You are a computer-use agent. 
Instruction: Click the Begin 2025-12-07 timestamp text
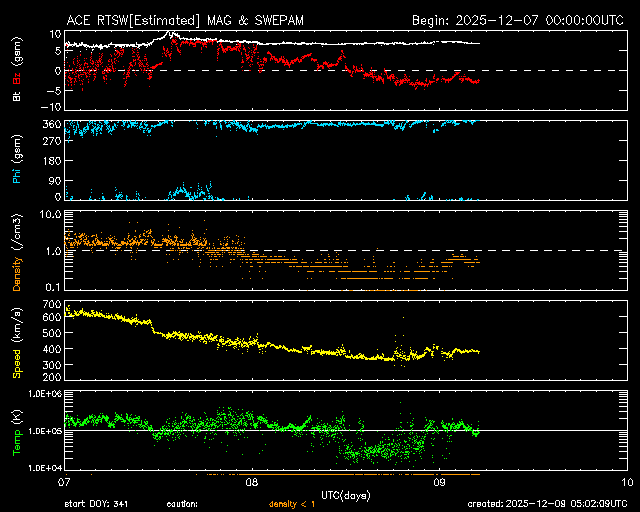tap(519, 19)
